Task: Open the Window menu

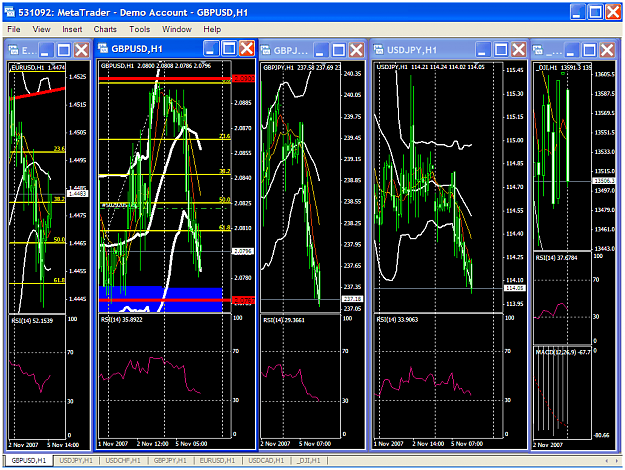Action: click(x=177, y=29)
